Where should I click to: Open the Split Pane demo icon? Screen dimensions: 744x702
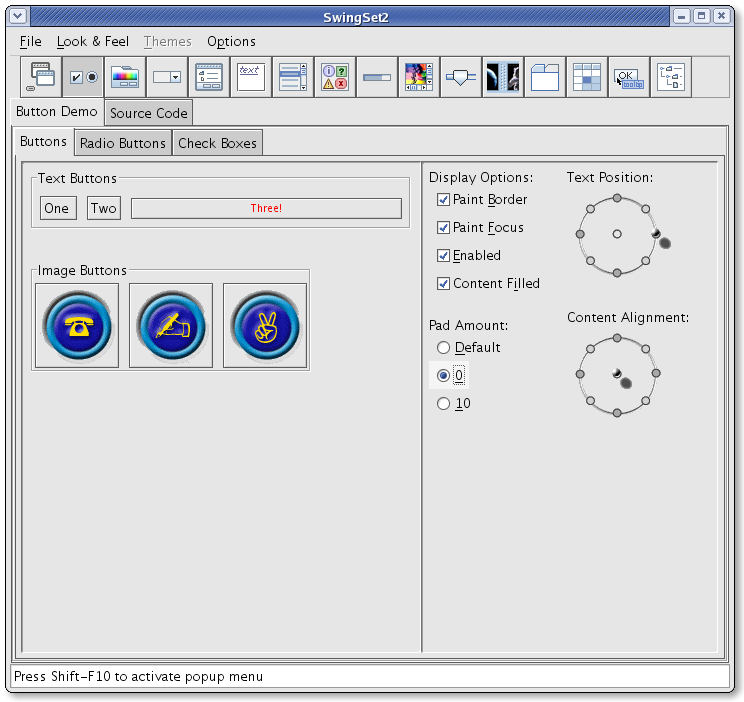[x=503, y=77]
